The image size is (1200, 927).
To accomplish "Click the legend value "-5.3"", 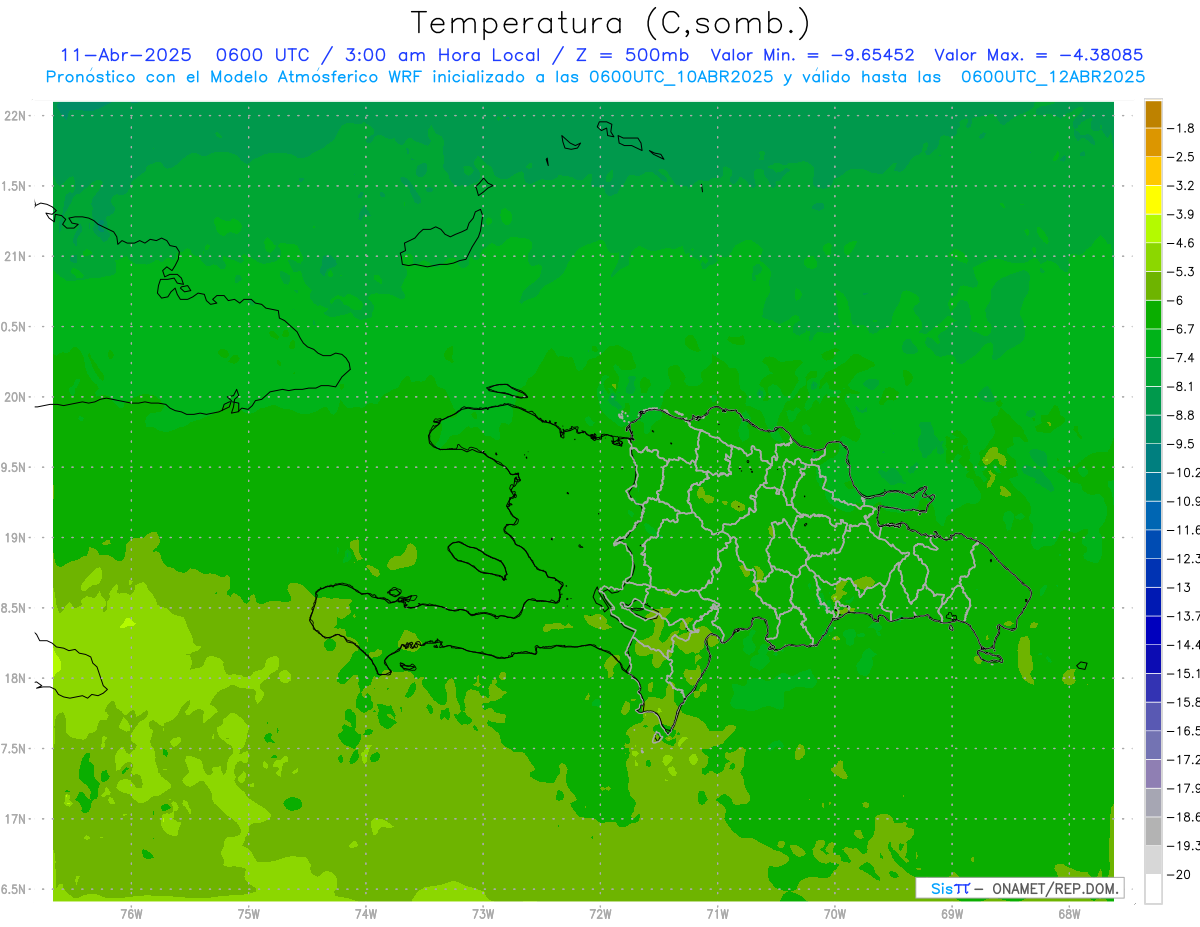I will (1180, 272).
